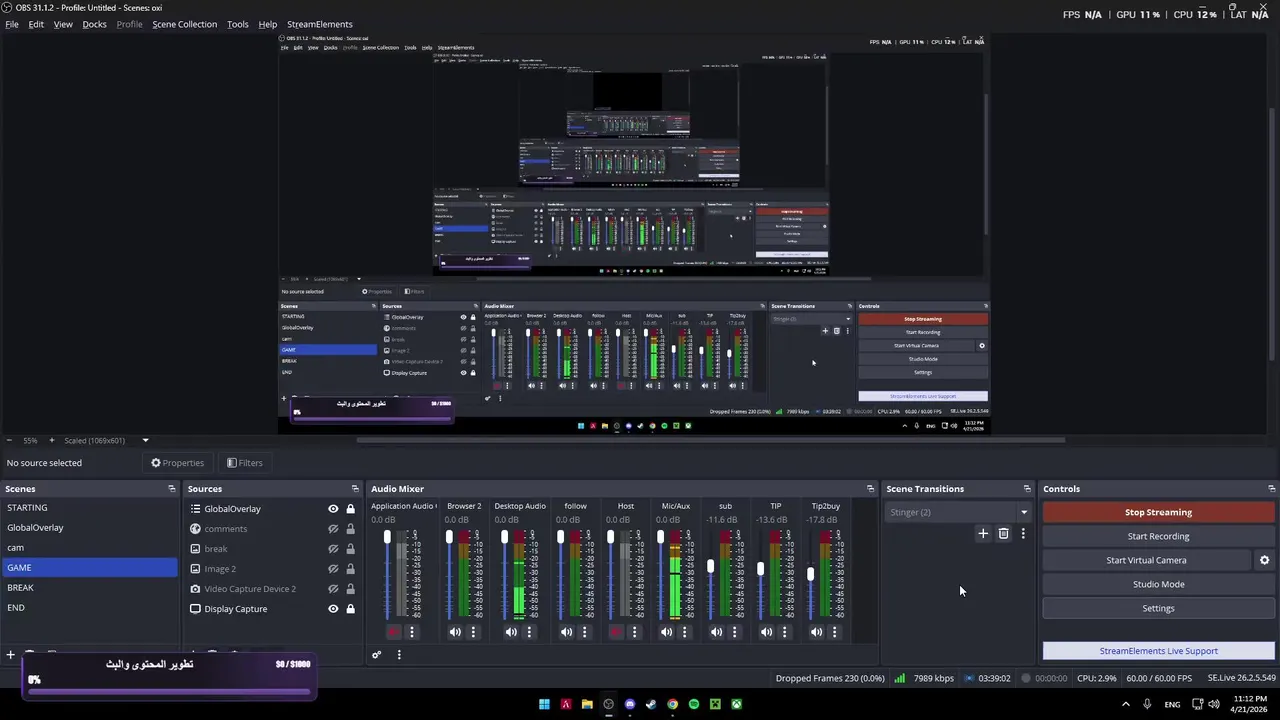Open Audio Mixer toolbar three-dot menu
This screenshot has height=720, width=1280.
pos(399,655)
